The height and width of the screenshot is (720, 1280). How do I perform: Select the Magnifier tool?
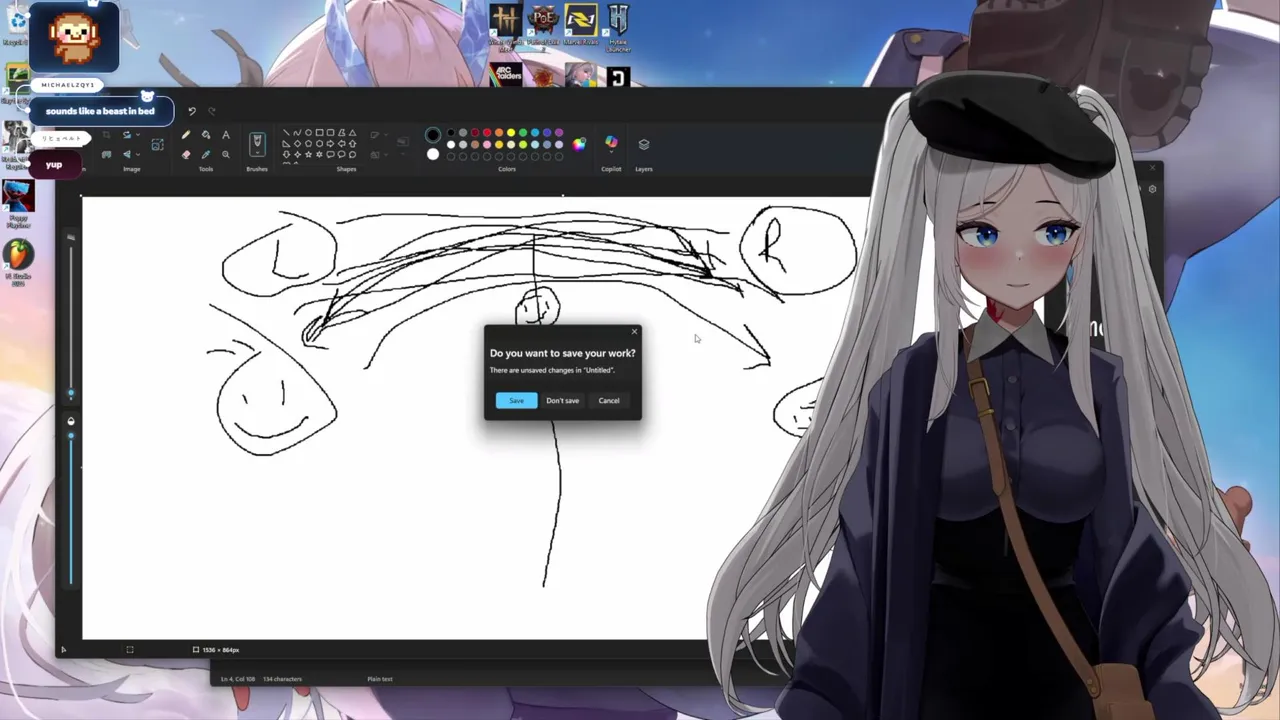(226, 154)
